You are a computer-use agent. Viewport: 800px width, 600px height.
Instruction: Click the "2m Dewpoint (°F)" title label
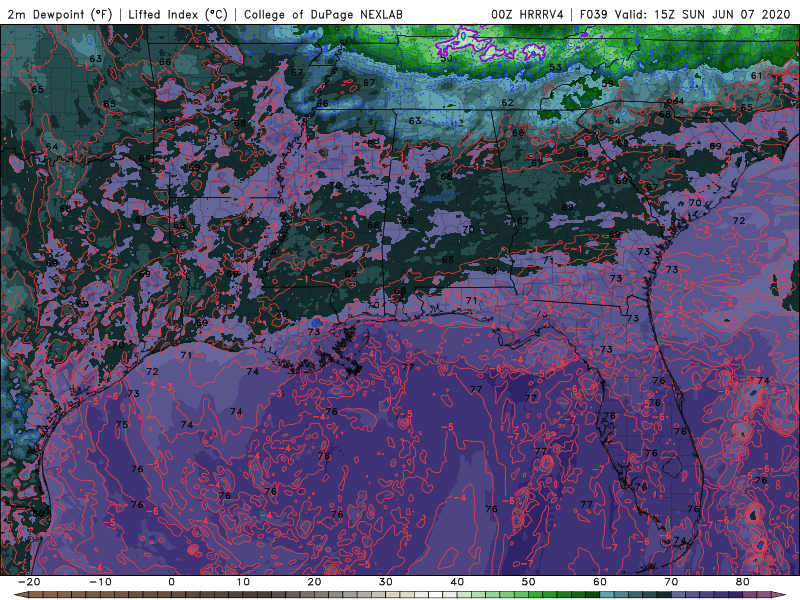click(x=60, y=14)
